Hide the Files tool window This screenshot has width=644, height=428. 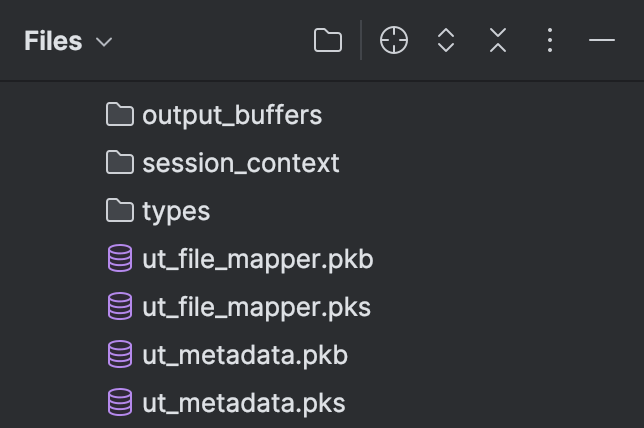602,40
